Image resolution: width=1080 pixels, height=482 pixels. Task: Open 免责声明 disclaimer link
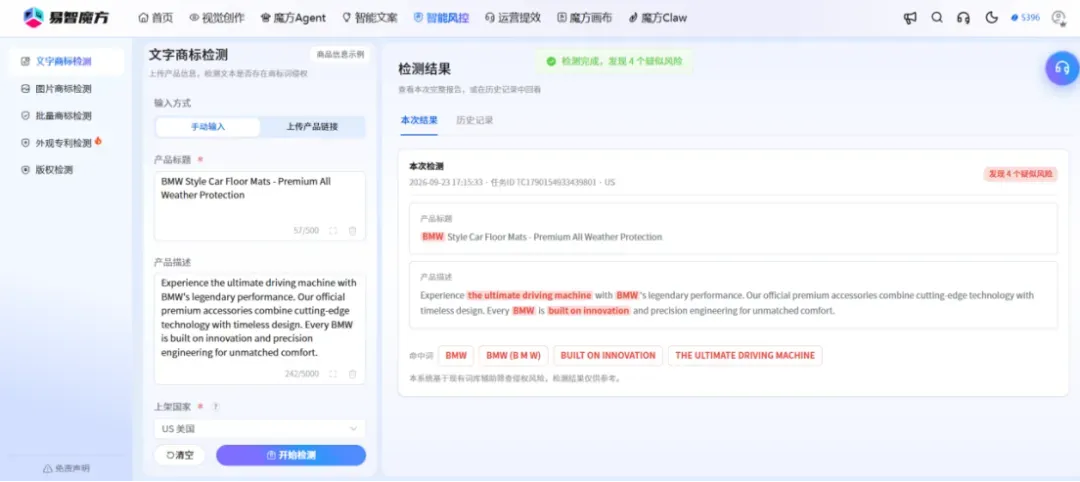(66, 468)
